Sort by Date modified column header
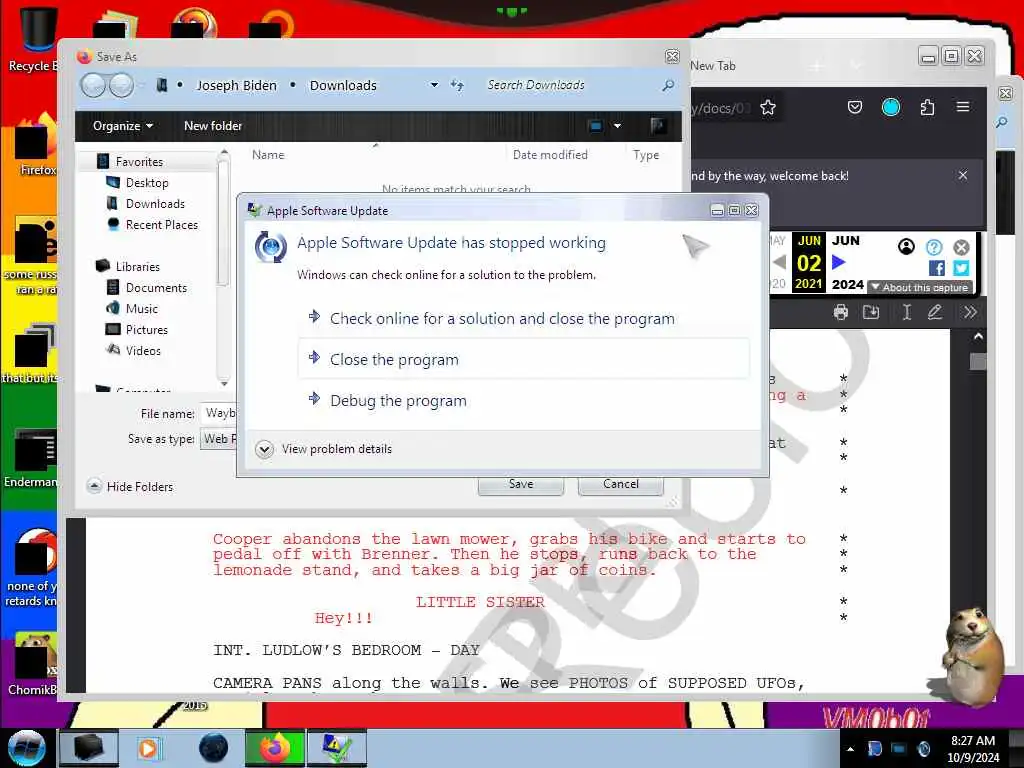The image size is (1024, 768). tap(550, 155)
